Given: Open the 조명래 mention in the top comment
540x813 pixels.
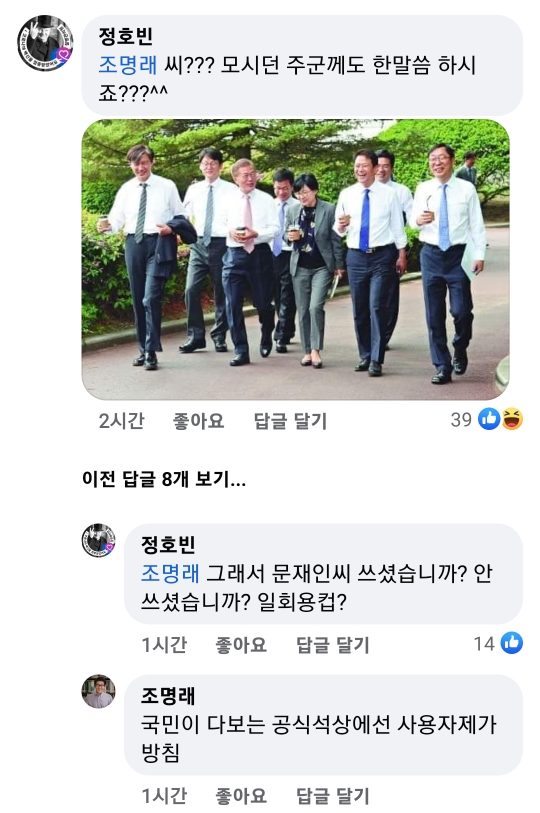Looking at the screenshot, I should [128, 65].
